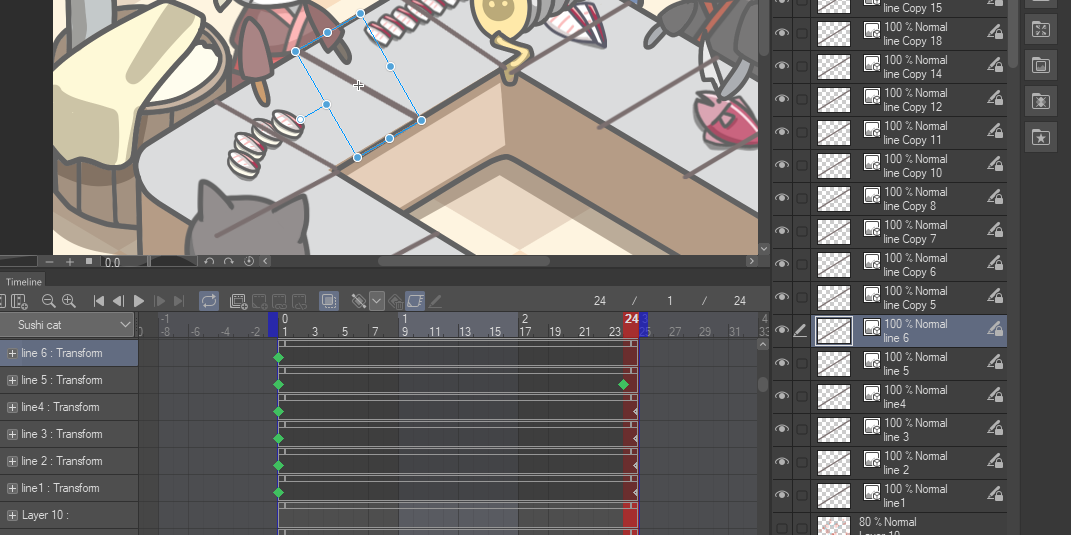
Task: Zoom out the timeline view
Action: pyautogui.click(x=48, y=301)
